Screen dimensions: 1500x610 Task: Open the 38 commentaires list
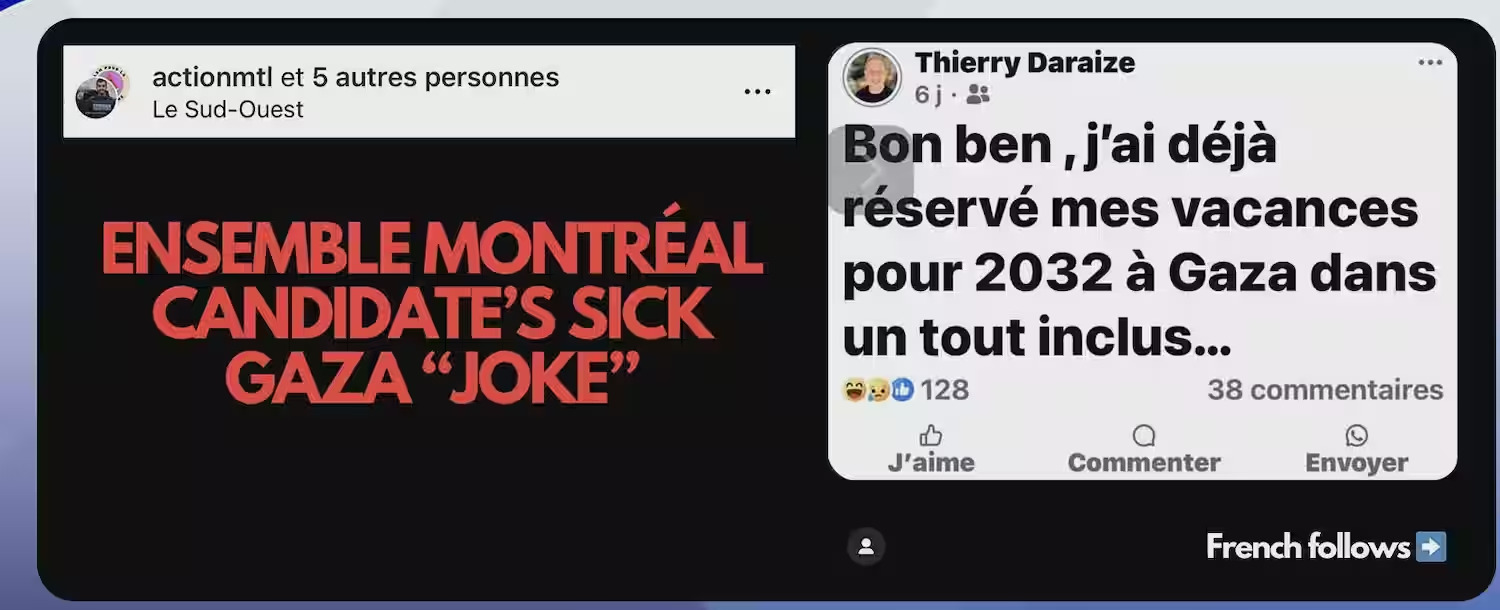tap(1325, 390)
